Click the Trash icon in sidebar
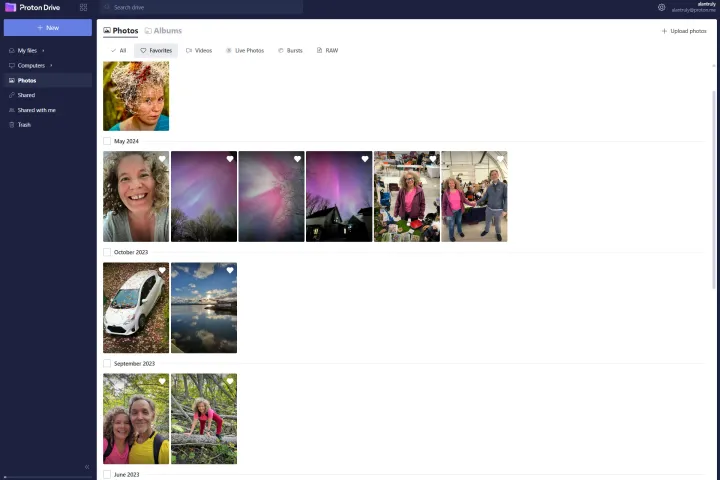This screenshot has height=480, width=720. [11, 125]
